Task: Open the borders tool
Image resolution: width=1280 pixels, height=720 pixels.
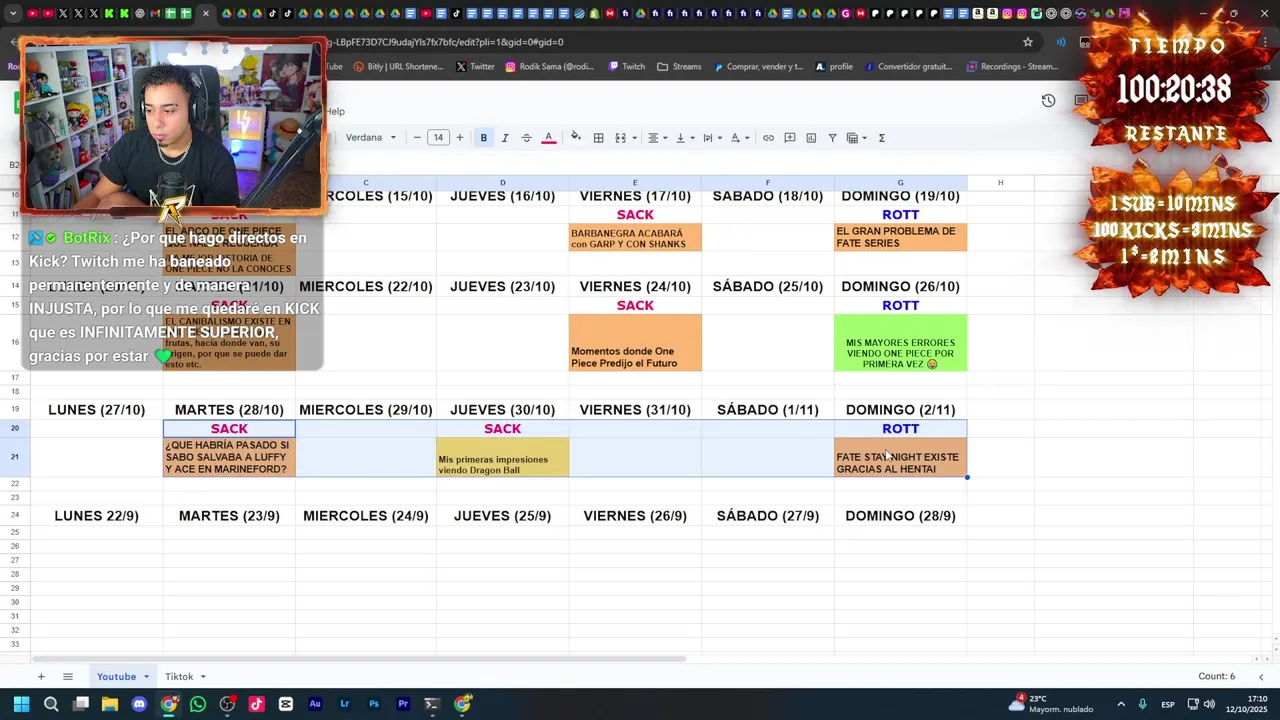Action: [598, 138]
